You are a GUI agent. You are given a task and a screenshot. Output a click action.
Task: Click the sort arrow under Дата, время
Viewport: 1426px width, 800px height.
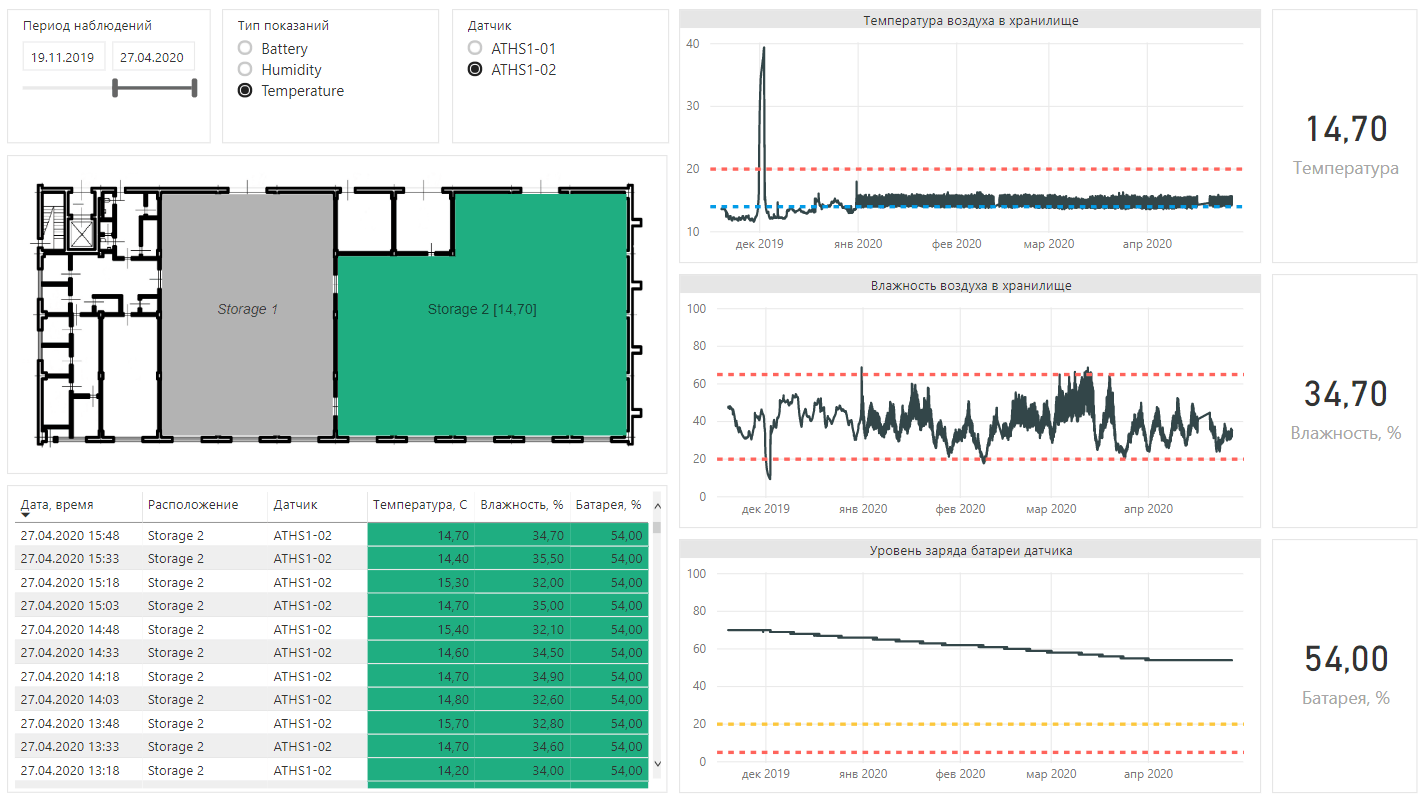[25, 514]
